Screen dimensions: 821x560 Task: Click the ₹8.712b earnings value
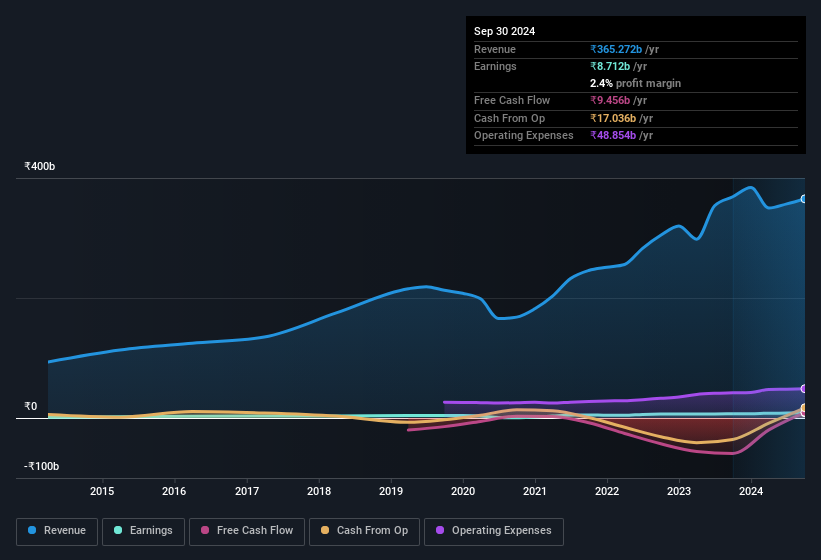(x=610, y=66)
